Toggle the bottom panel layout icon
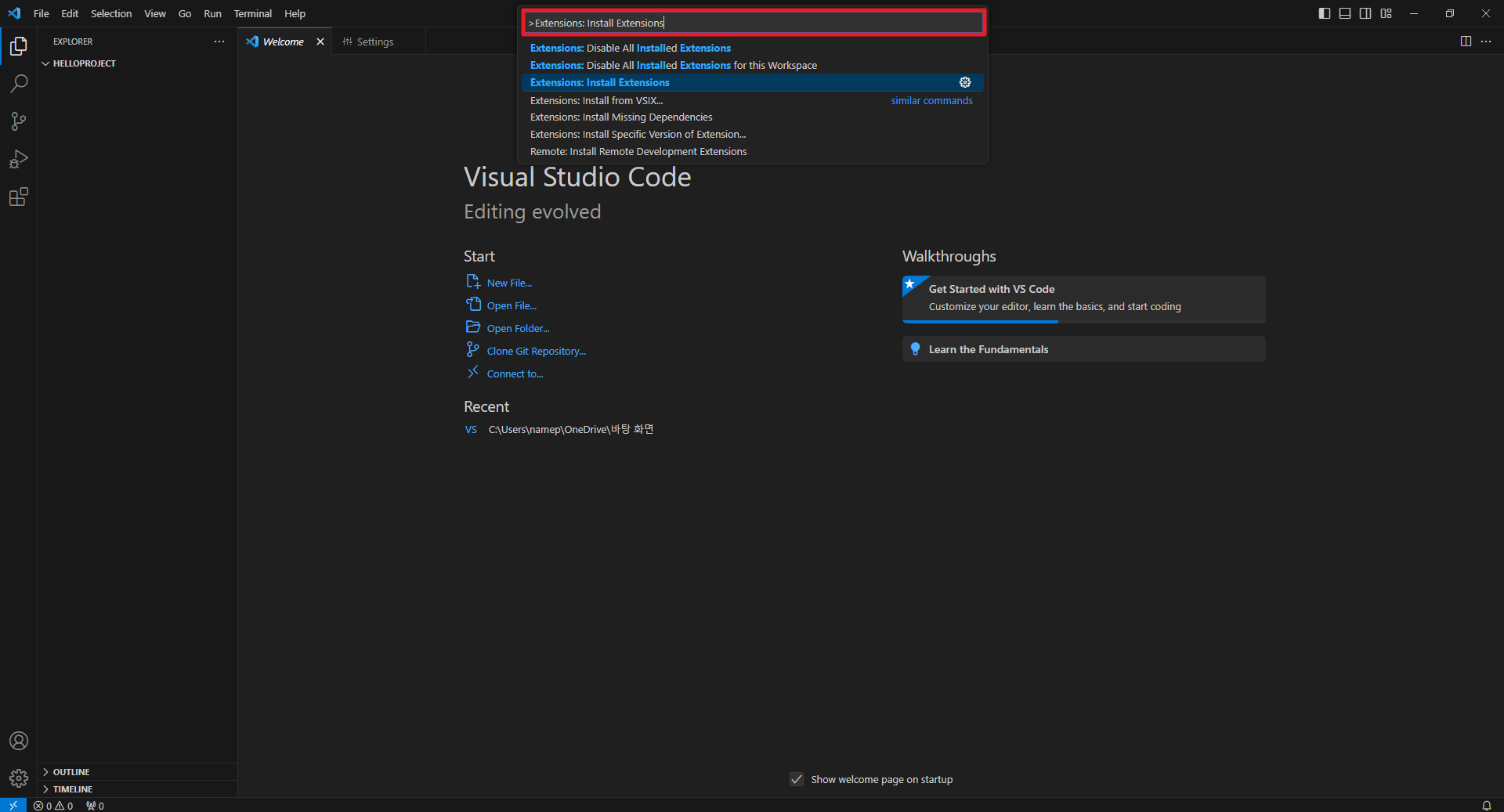The width and height of the screenshot is (1504, 812). [1345, 13]
